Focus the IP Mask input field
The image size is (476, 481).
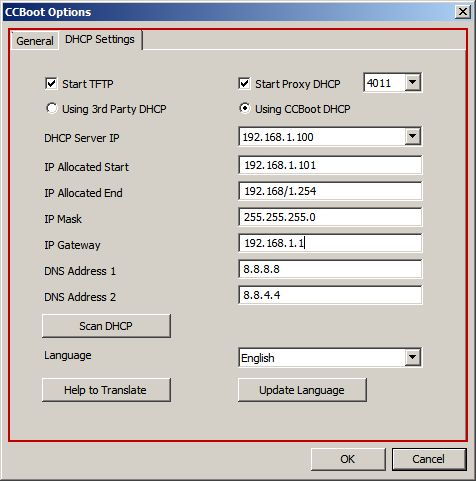(330, 217)
